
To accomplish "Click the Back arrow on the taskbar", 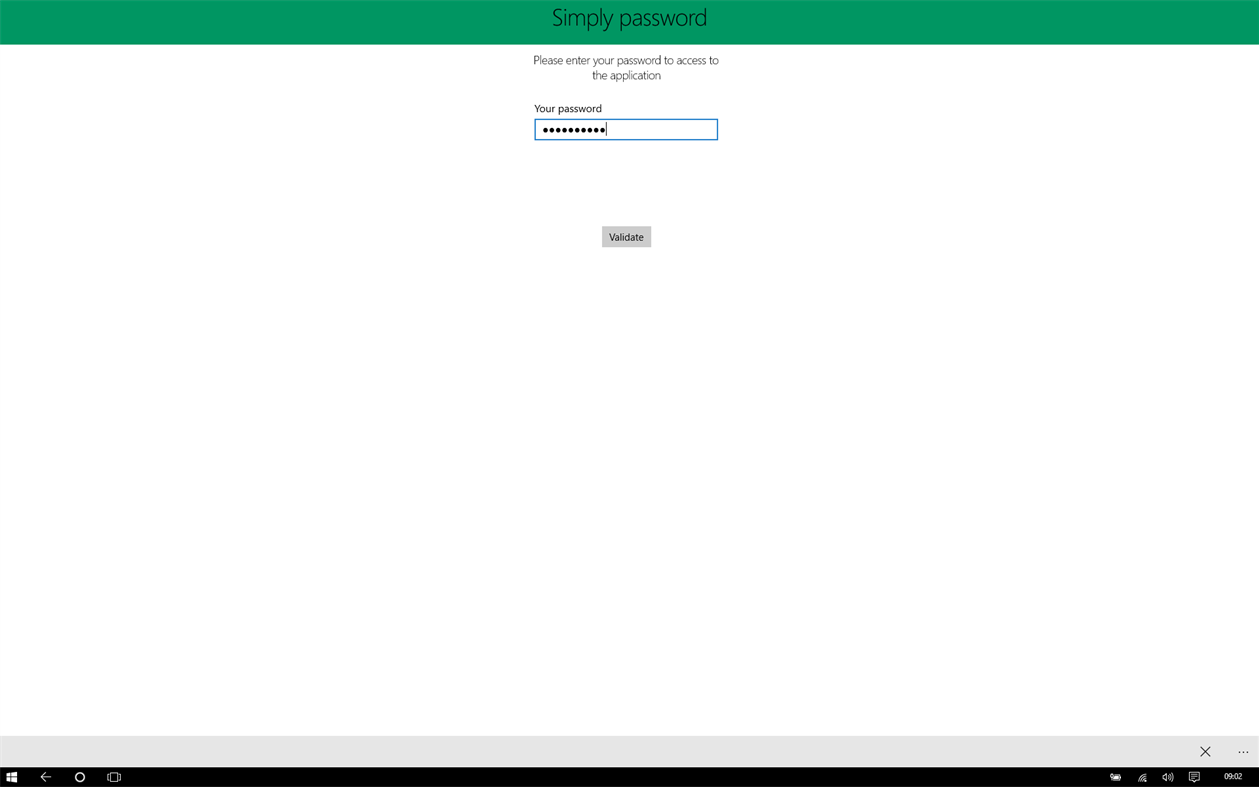I will pos(45,776).
